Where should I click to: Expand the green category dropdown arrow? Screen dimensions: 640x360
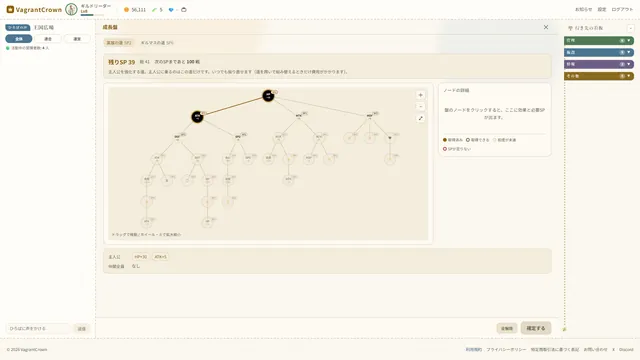coord(629,40)
